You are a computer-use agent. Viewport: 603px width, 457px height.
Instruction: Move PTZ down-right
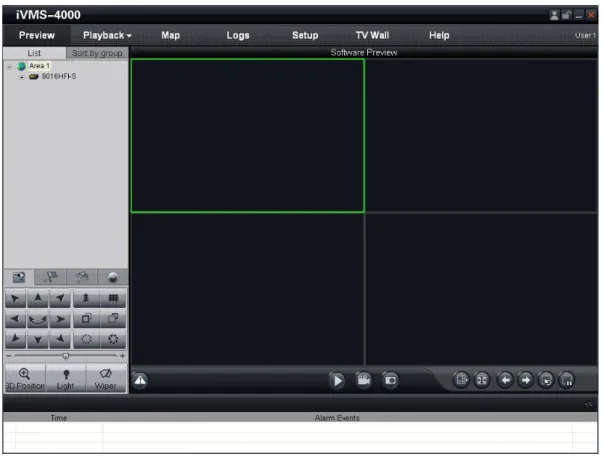click(60, 339)
